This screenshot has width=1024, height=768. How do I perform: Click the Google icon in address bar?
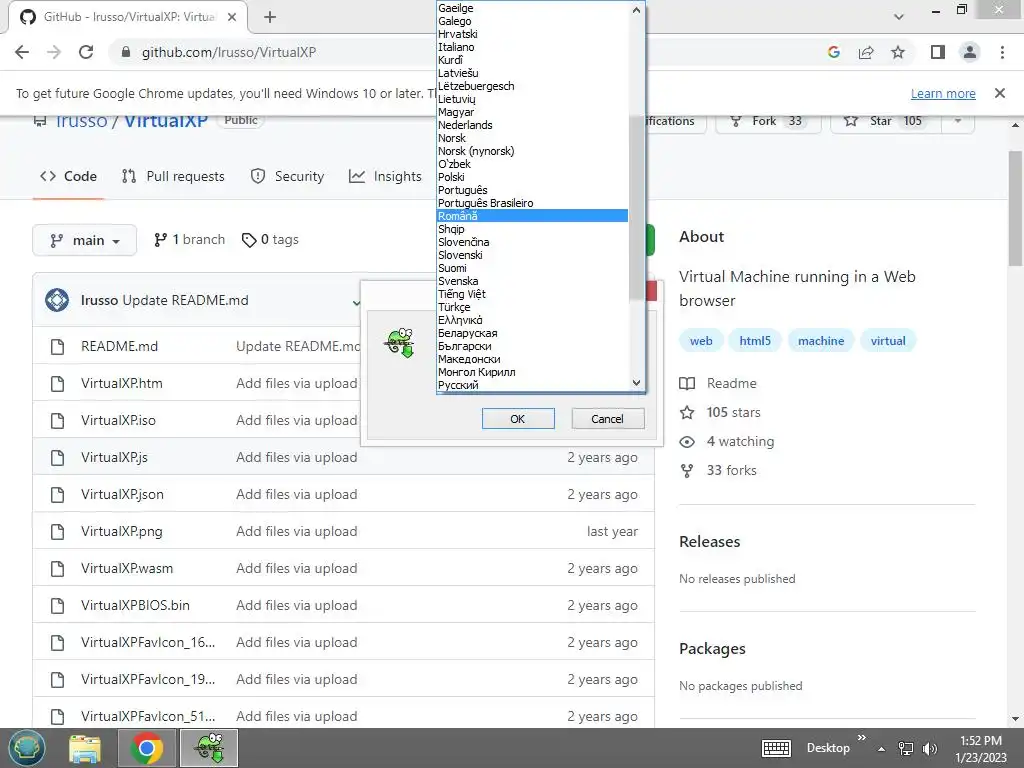833,52
